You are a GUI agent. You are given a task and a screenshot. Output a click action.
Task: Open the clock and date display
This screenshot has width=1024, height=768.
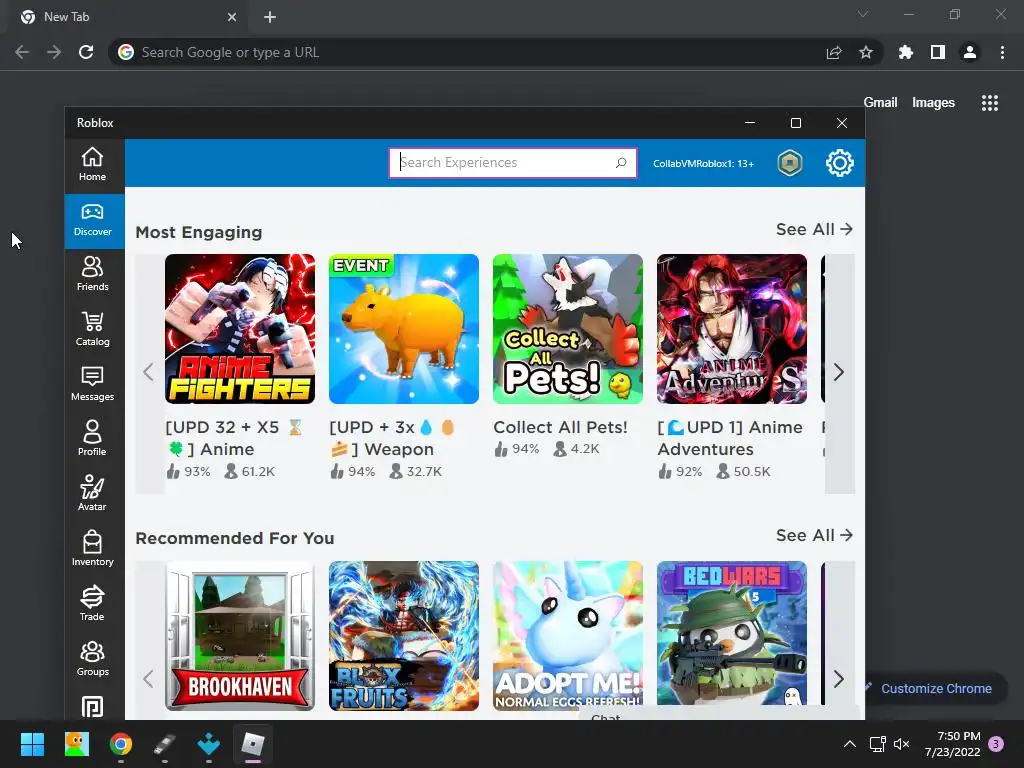pyautogui.click(x=953, y=744)
